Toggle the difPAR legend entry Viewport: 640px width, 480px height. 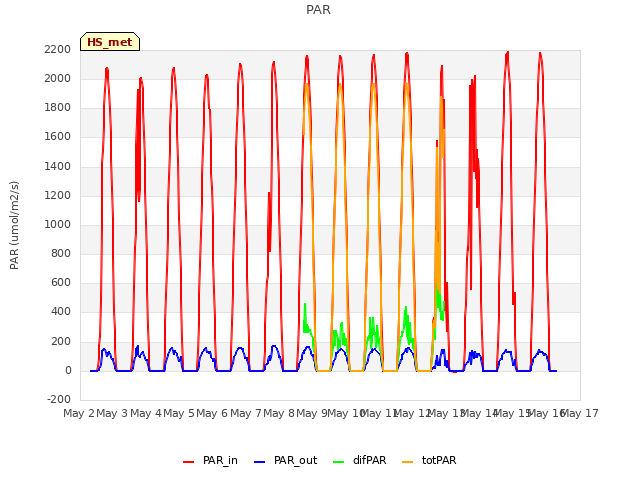[360, 460]
